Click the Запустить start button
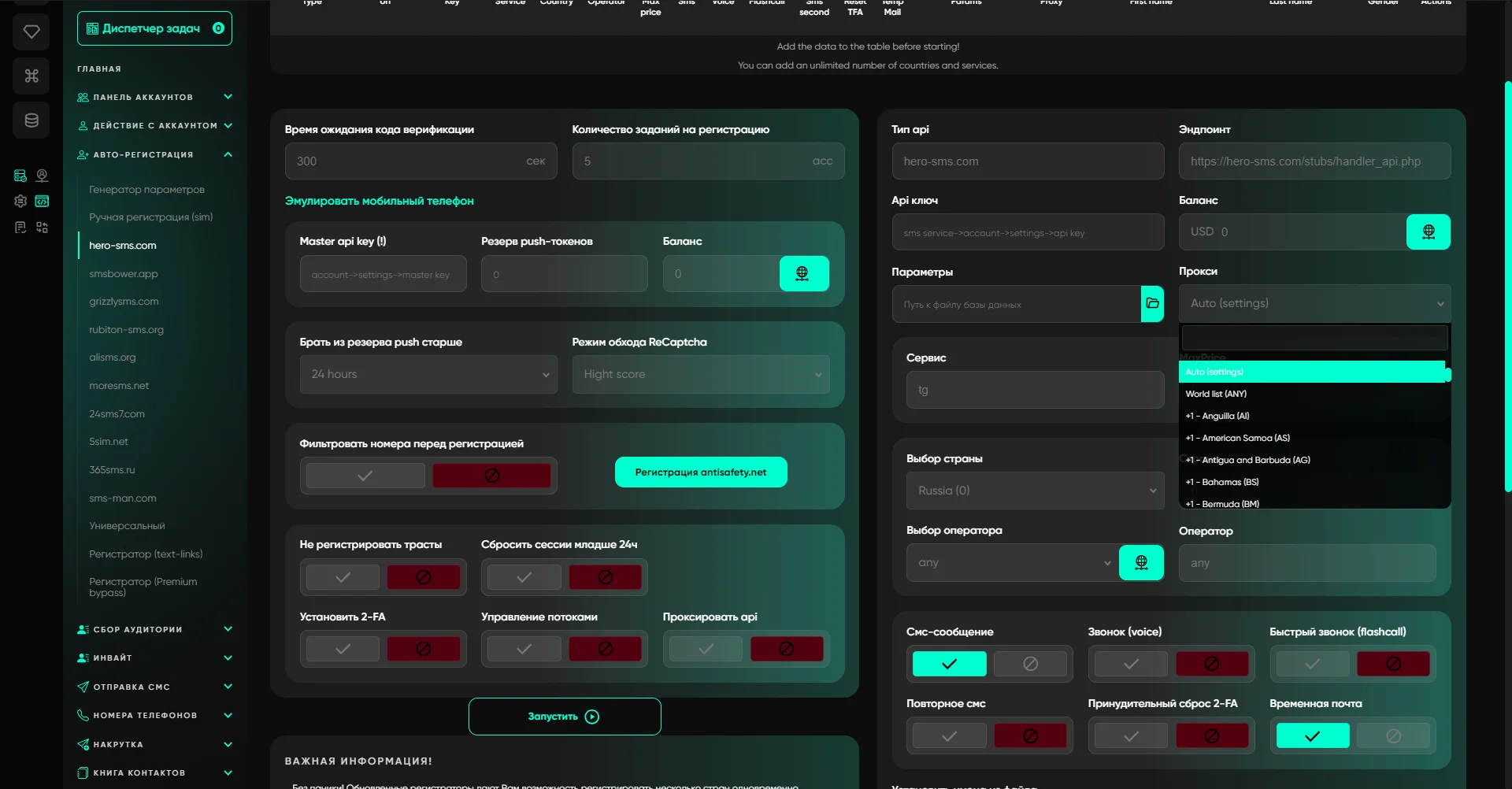 click(565, 717)
